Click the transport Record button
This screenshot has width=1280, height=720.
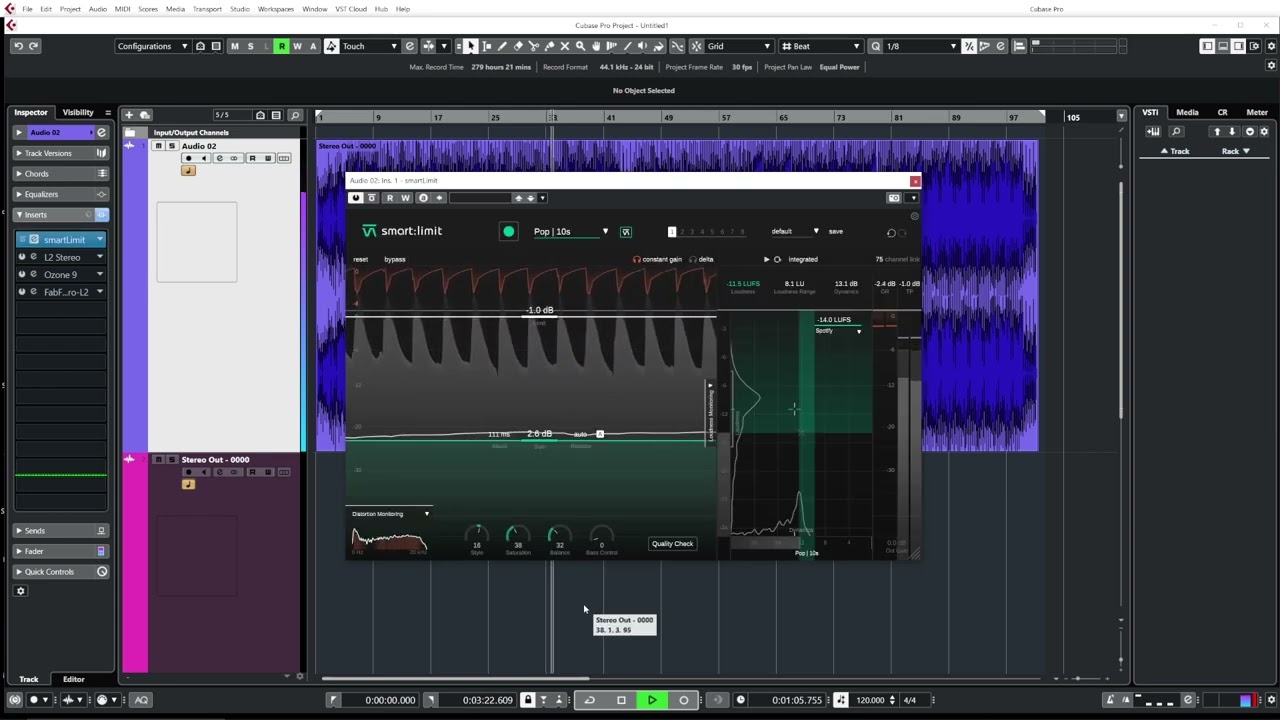click(684, 700)
